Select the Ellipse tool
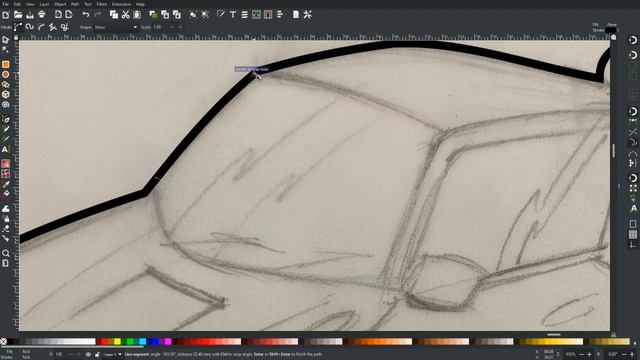This screenshot has width=640, height=360. [5, 75]
